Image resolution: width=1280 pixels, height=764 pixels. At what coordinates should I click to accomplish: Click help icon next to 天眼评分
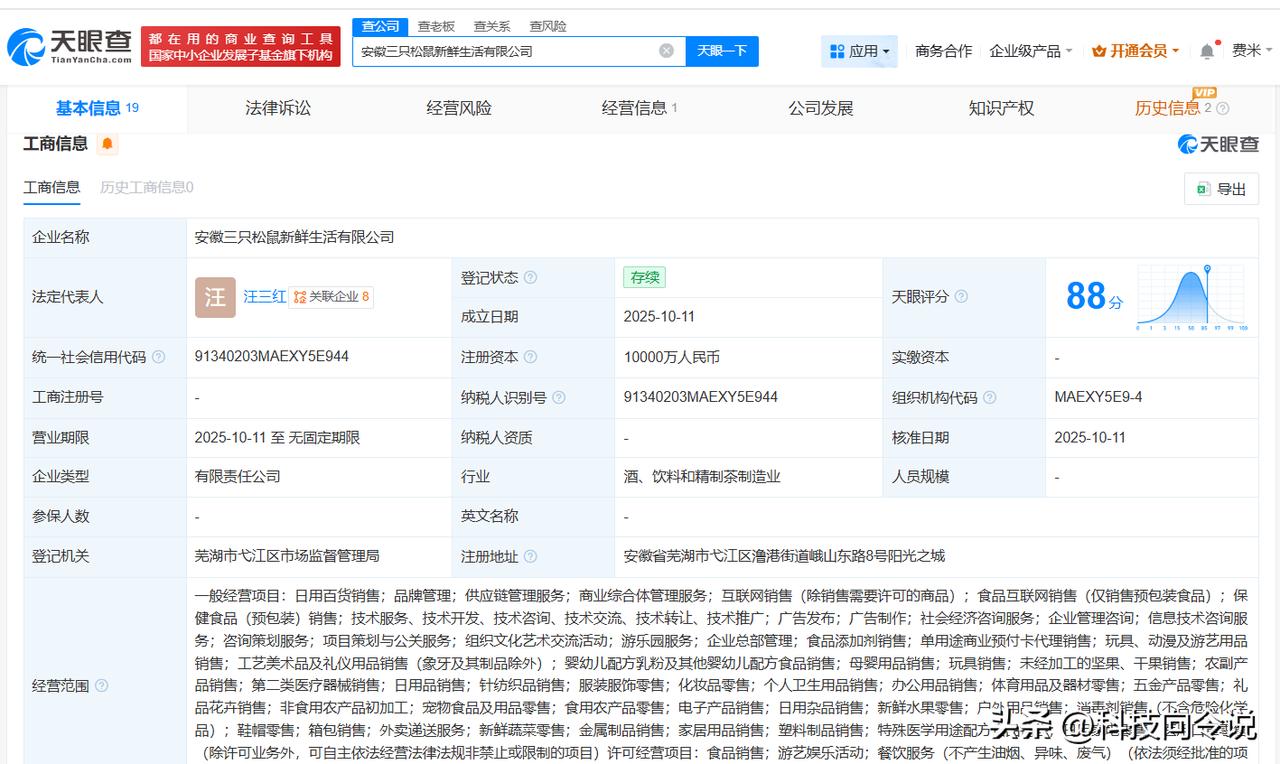pos(961,297)
